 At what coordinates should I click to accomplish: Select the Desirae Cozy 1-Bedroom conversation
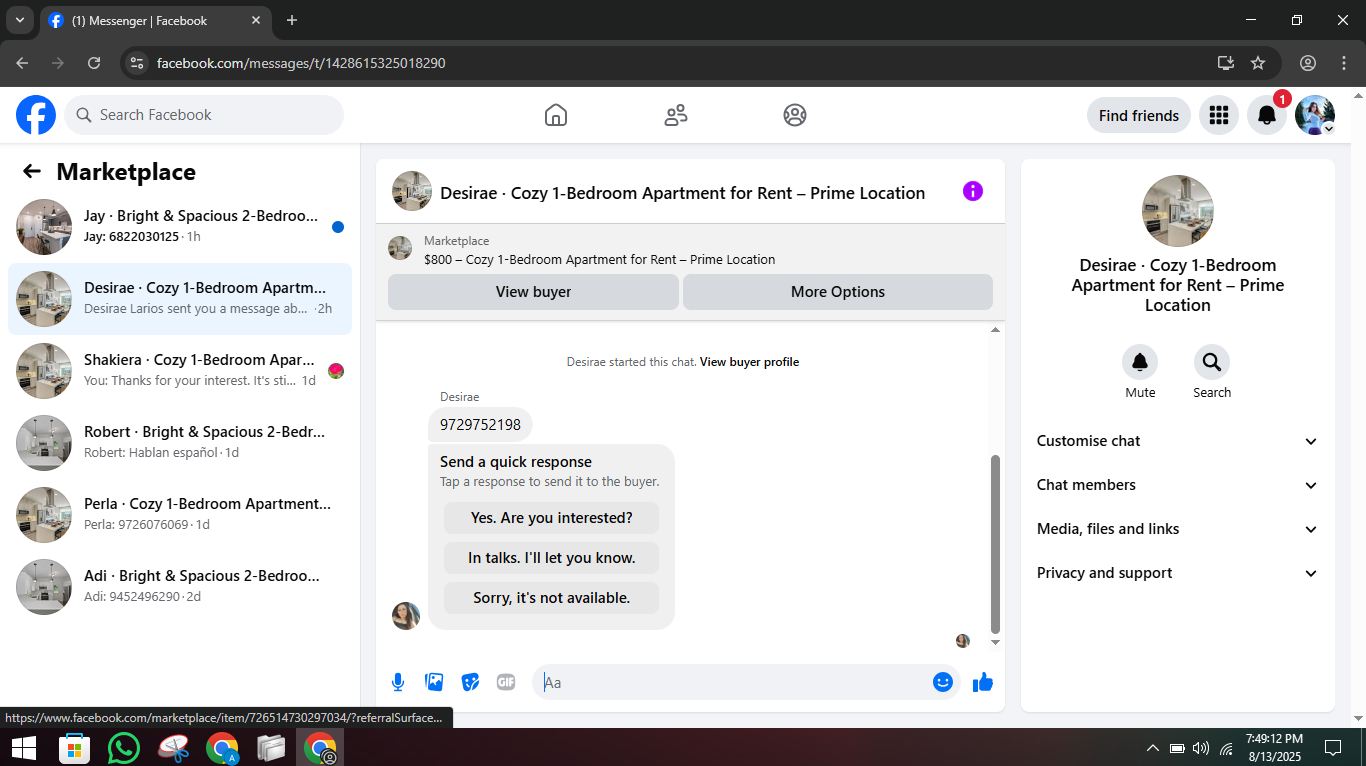[x=180, y=299]
